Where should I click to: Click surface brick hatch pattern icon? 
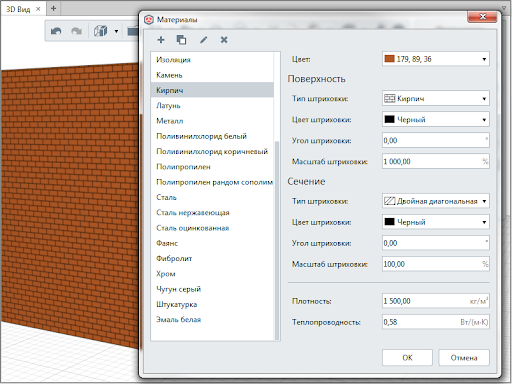(x=389, y=98)
